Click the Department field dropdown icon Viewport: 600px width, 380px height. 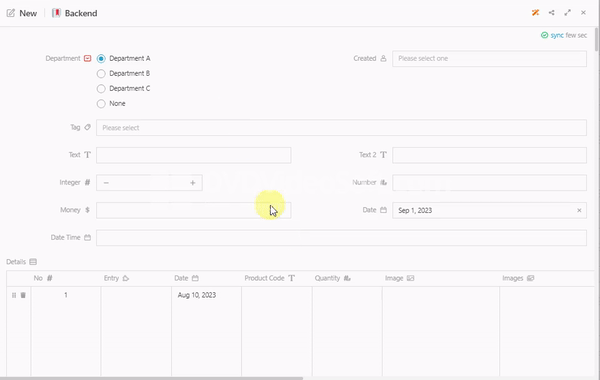coord(88,58)
